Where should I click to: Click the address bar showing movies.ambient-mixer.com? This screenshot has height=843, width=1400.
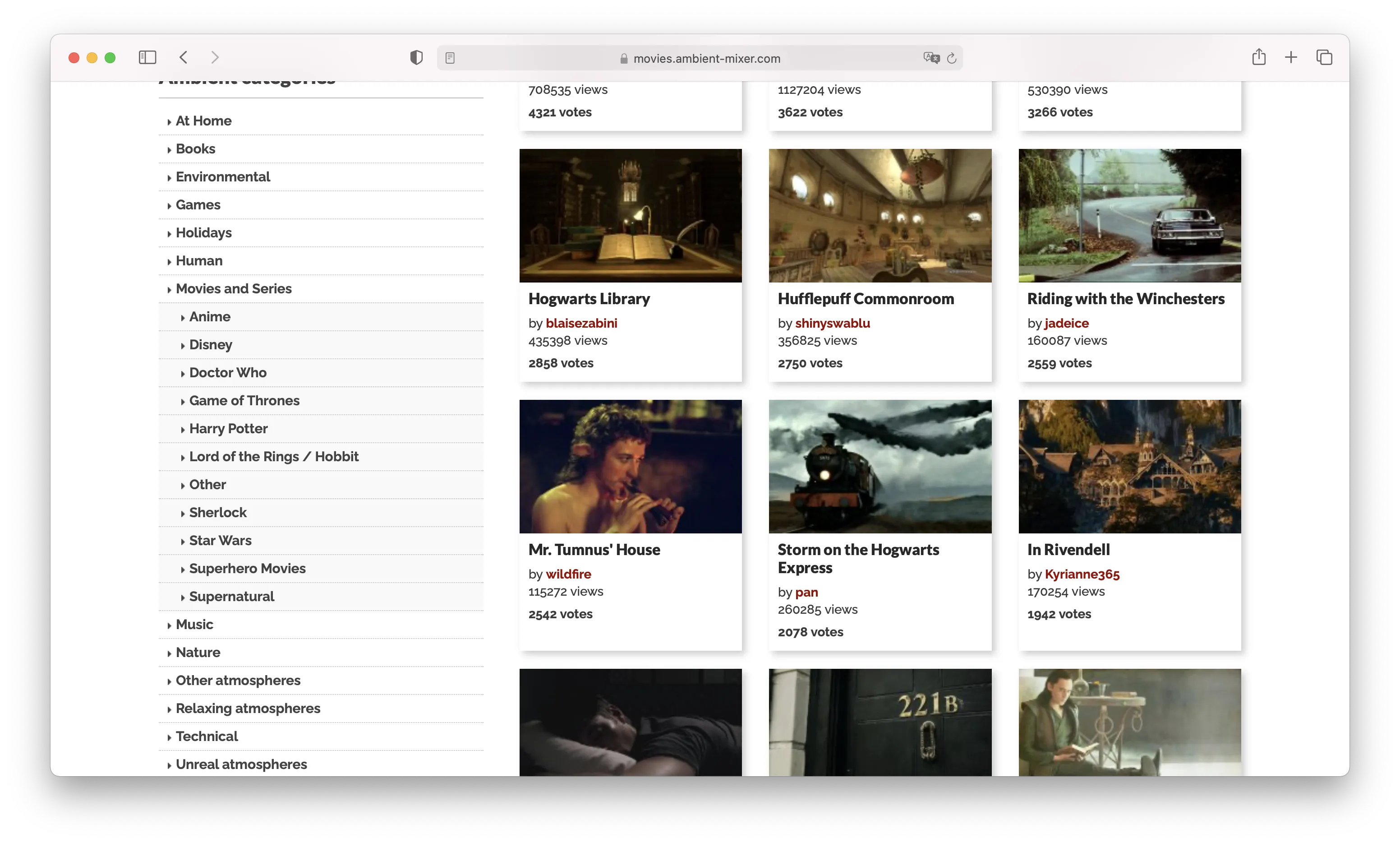700,58
